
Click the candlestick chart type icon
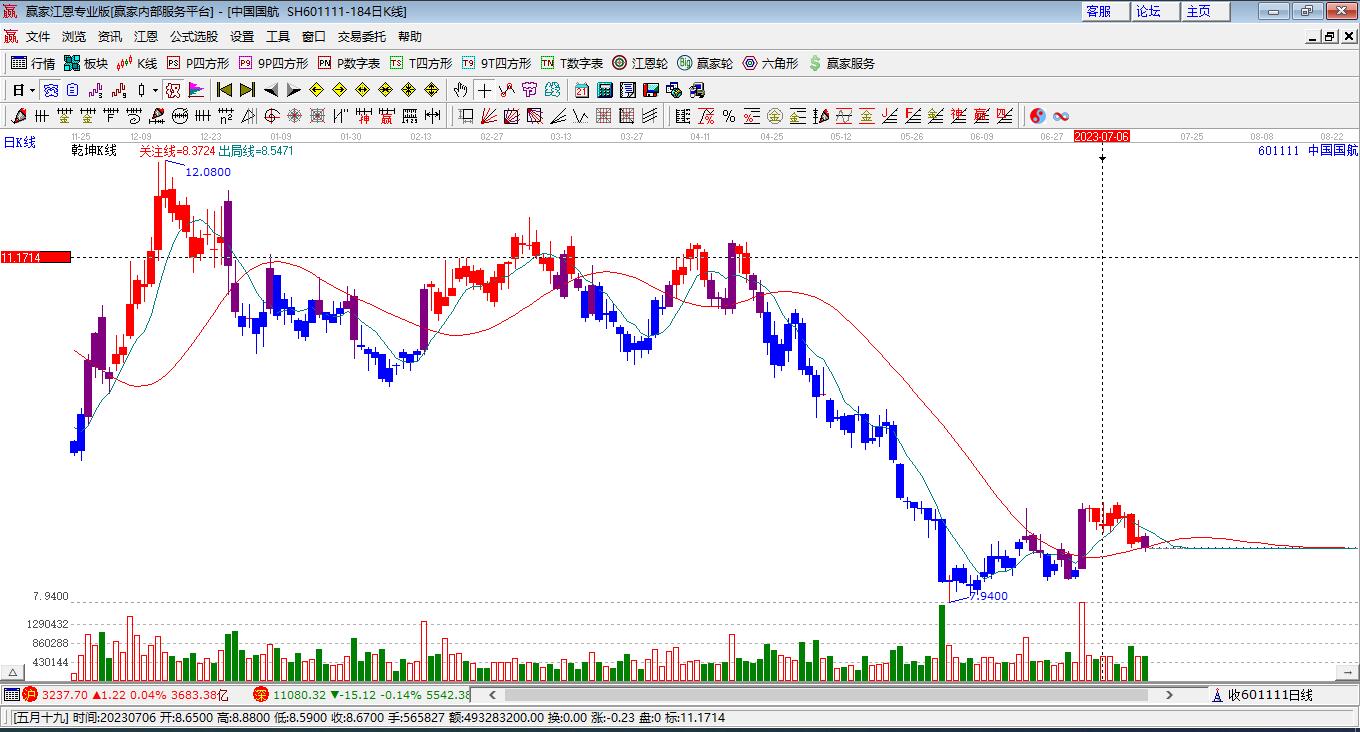141,90
